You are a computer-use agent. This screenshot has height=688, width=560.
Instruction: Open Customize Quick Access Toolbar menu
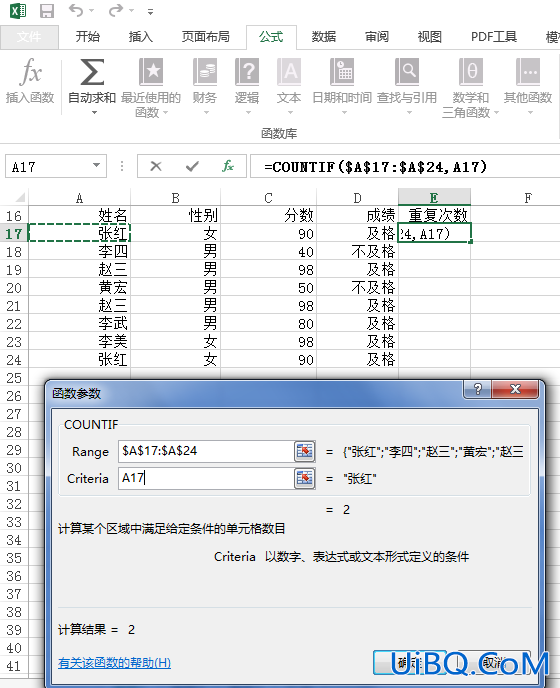click(x=151, y=11)
